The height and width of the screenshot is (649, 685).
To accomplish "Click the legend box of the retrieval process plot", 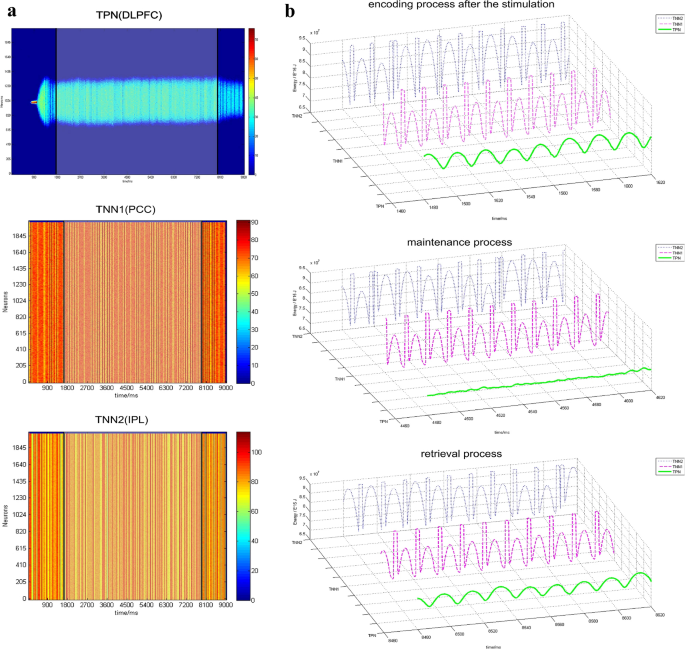I will point(670,466).
